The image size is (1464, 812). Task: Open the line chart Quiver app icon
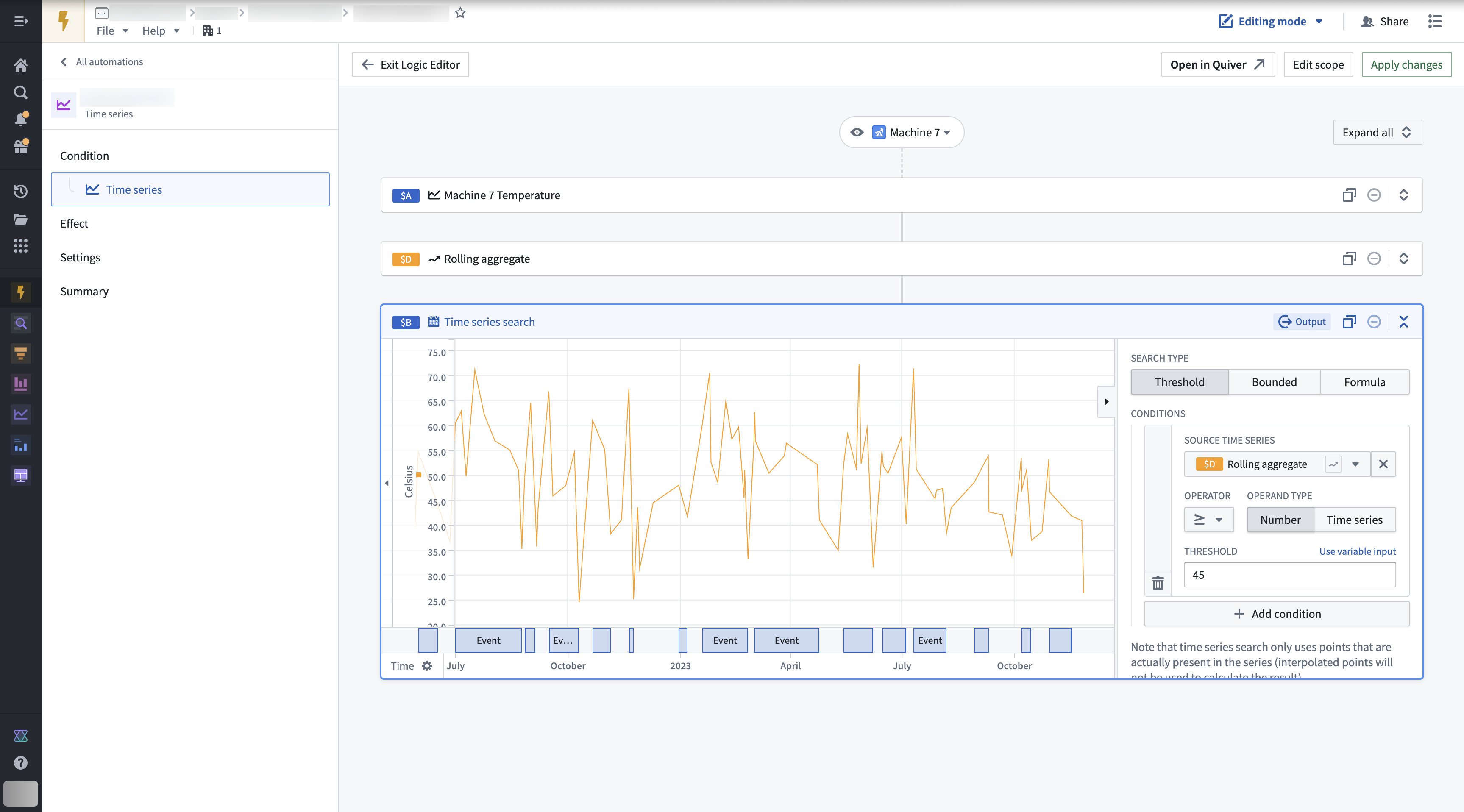click(x=20, y=414)
